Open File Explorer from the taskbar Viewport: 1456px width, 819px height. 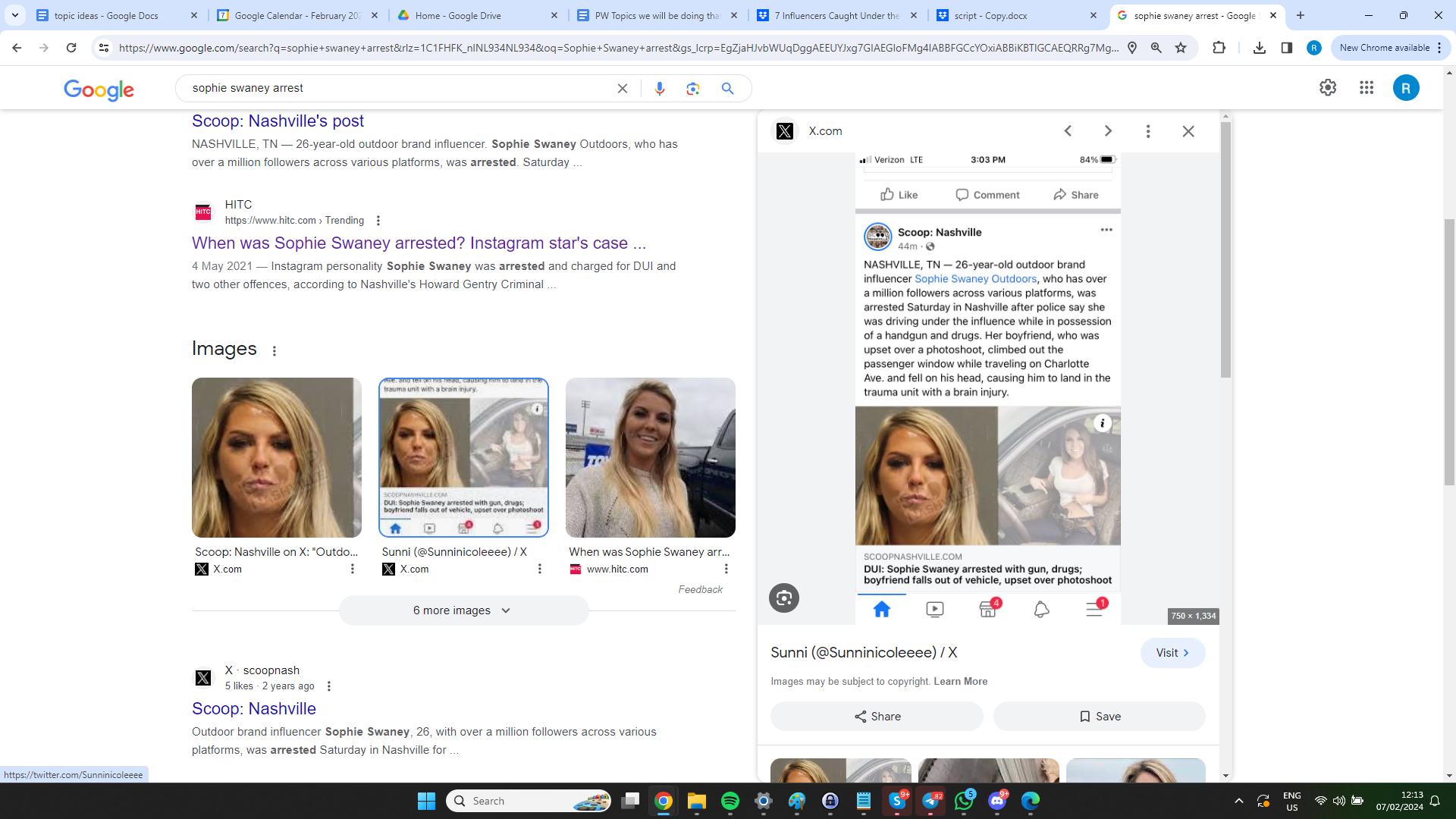pos(697,801)
